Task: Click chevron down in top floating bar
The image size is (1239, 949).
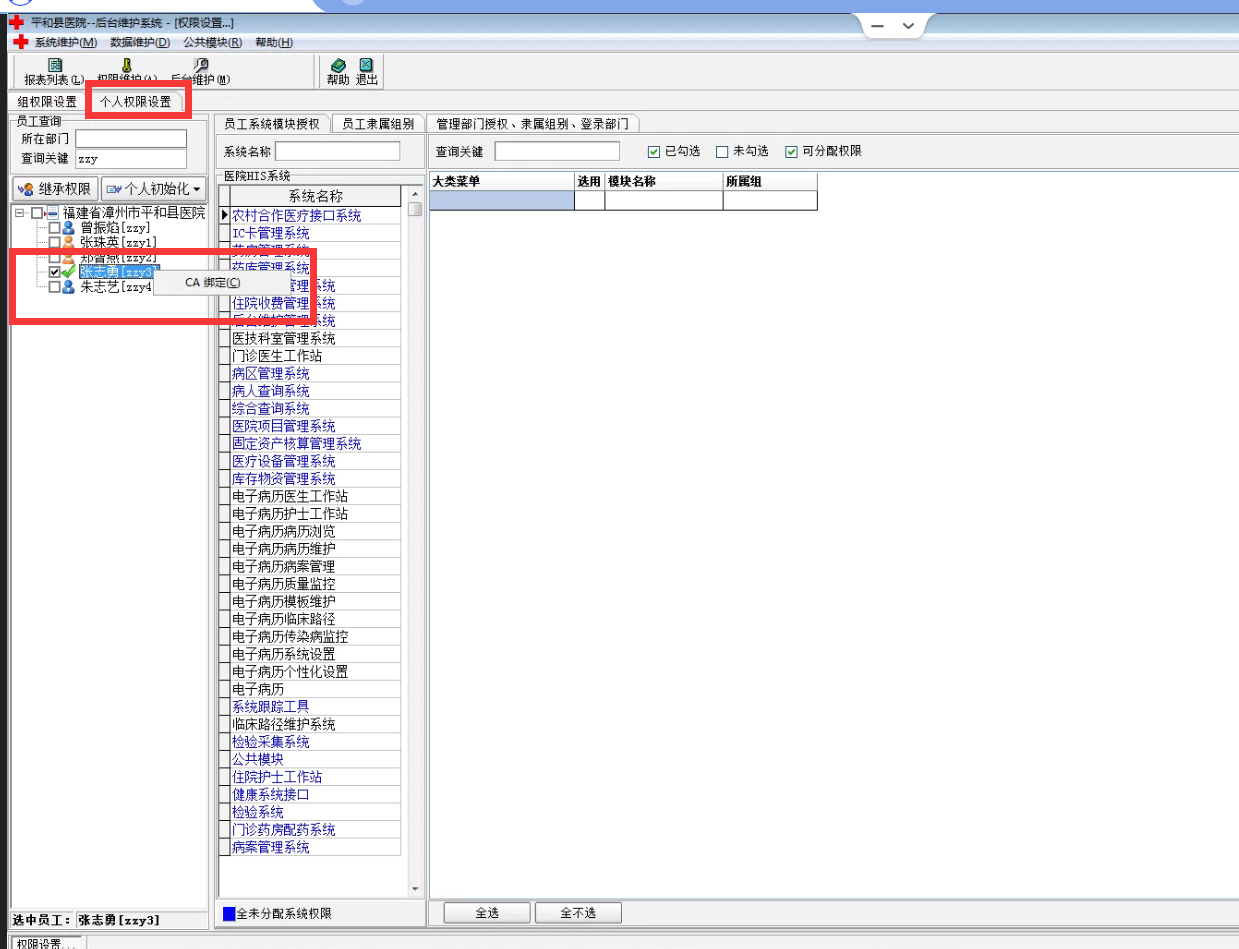Action: tap(908, 26)
